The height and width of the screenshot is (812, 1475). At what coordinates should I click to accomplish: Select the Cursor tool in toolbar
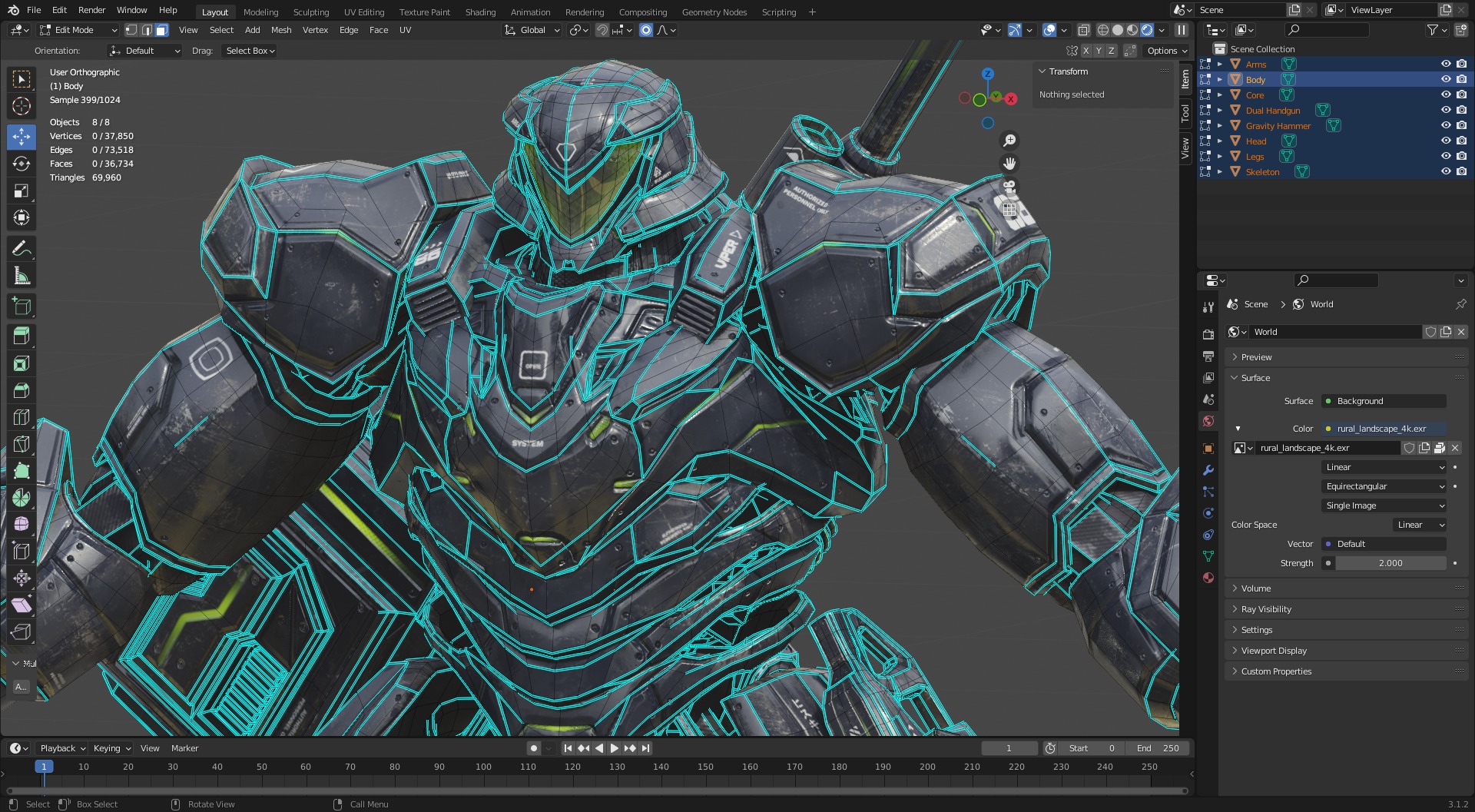(22, 106)
